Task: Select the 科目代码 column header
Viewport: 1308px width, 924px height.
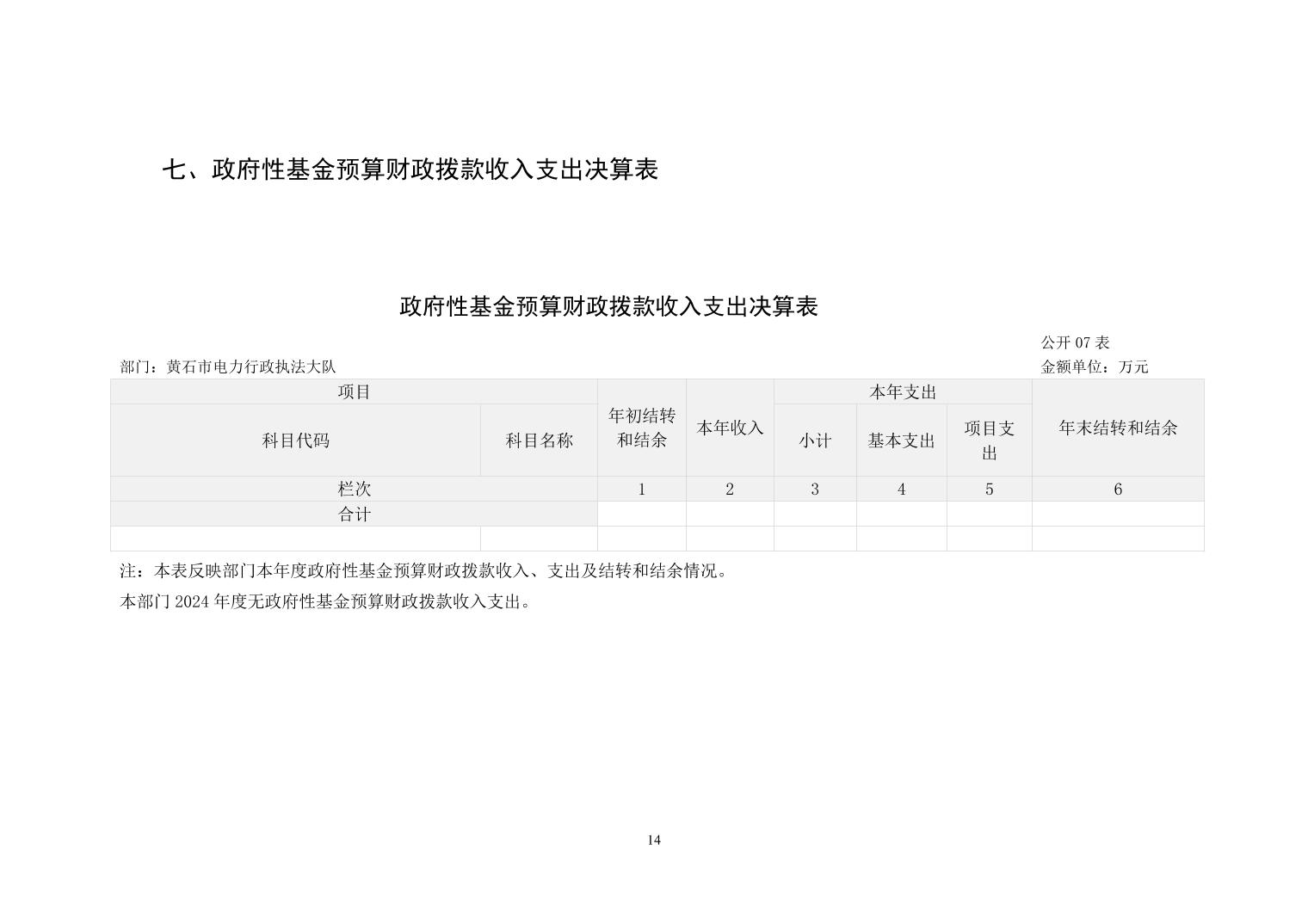Action: pyautogui.click(x=295, y=440)
